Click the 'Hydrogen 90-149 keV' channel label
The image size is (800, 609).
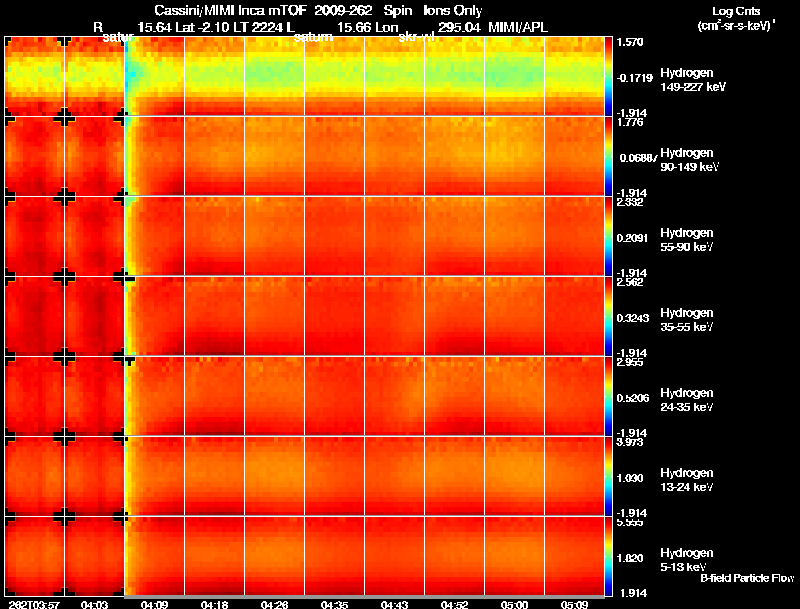tap(689, 160)
